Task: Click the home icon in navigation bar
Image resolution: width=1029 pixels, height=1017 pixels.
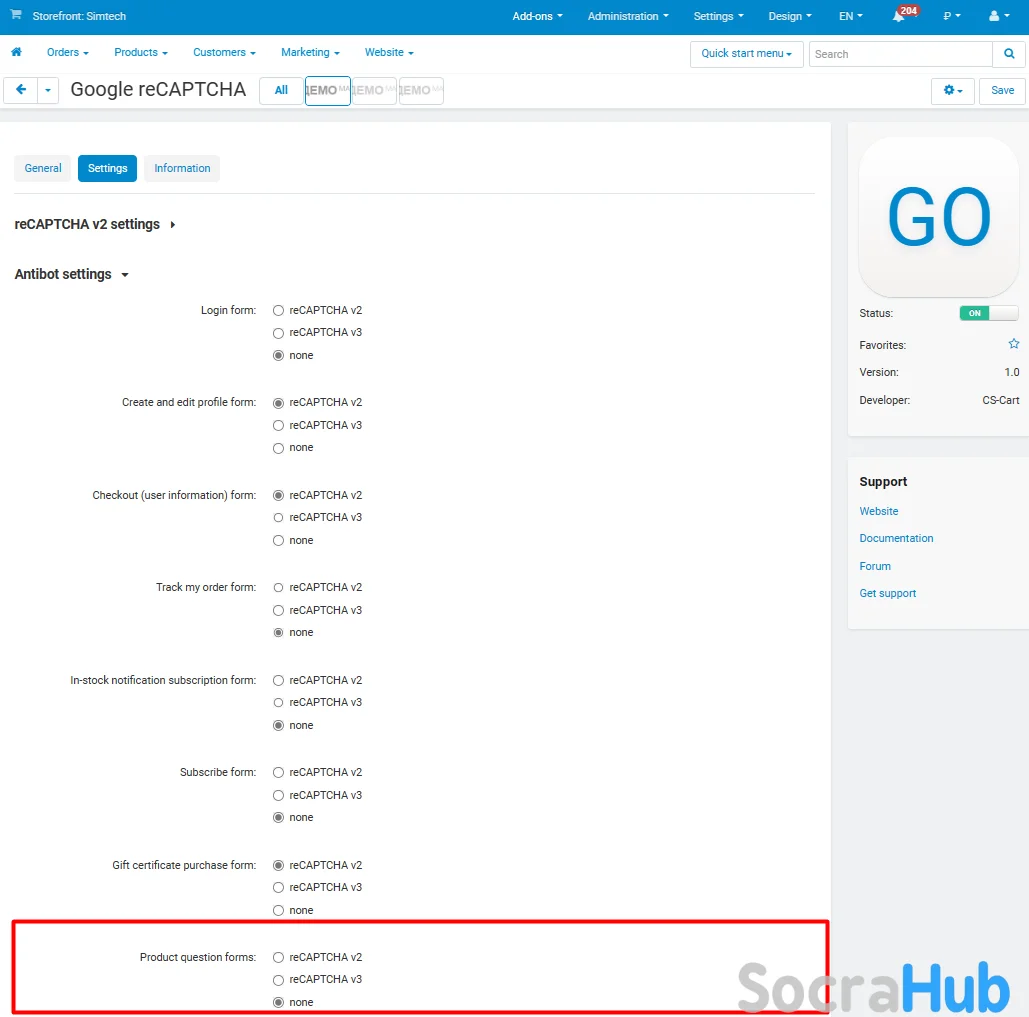Action: click(16, 52)
